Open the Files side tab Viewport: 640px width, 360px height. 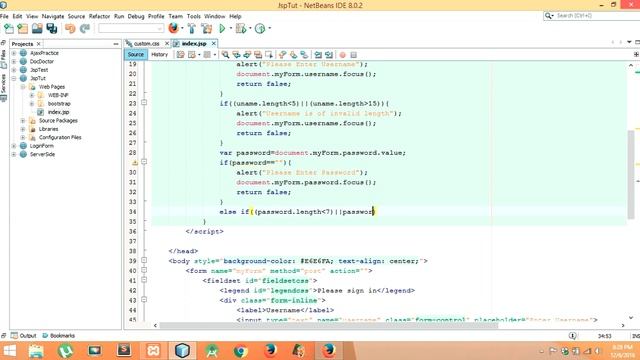[x=3, y=59]
